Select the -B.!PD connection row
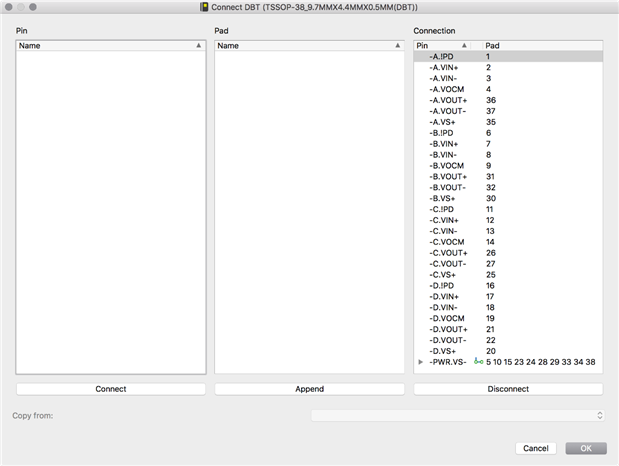Viewport: 619px width, 466px height. pos(508,133)
